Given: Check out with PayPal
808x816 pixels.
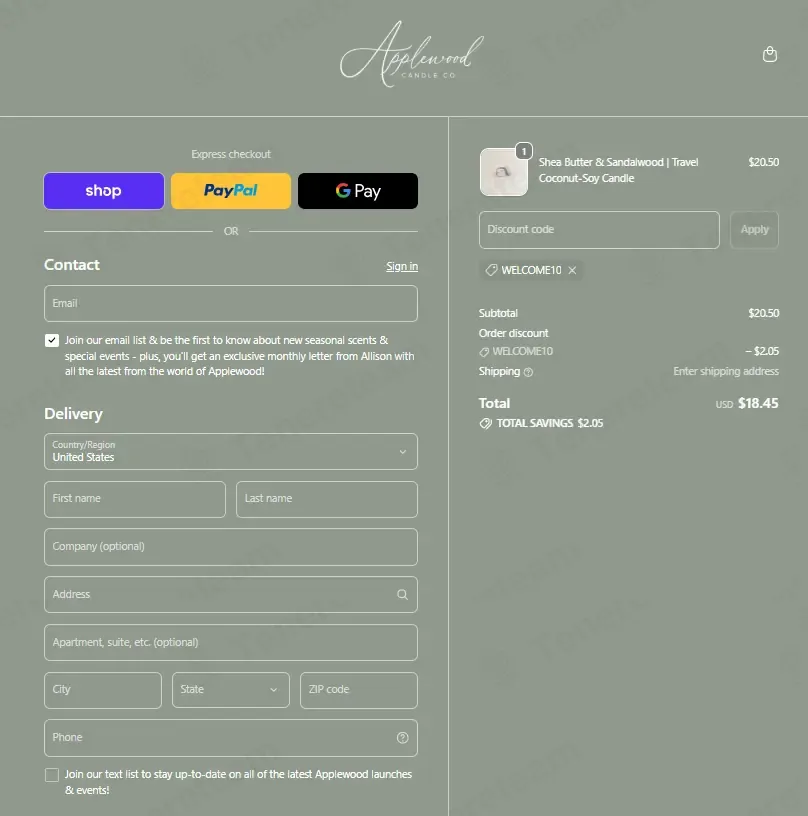Looking at the screenshot, I should click(231, 191).
